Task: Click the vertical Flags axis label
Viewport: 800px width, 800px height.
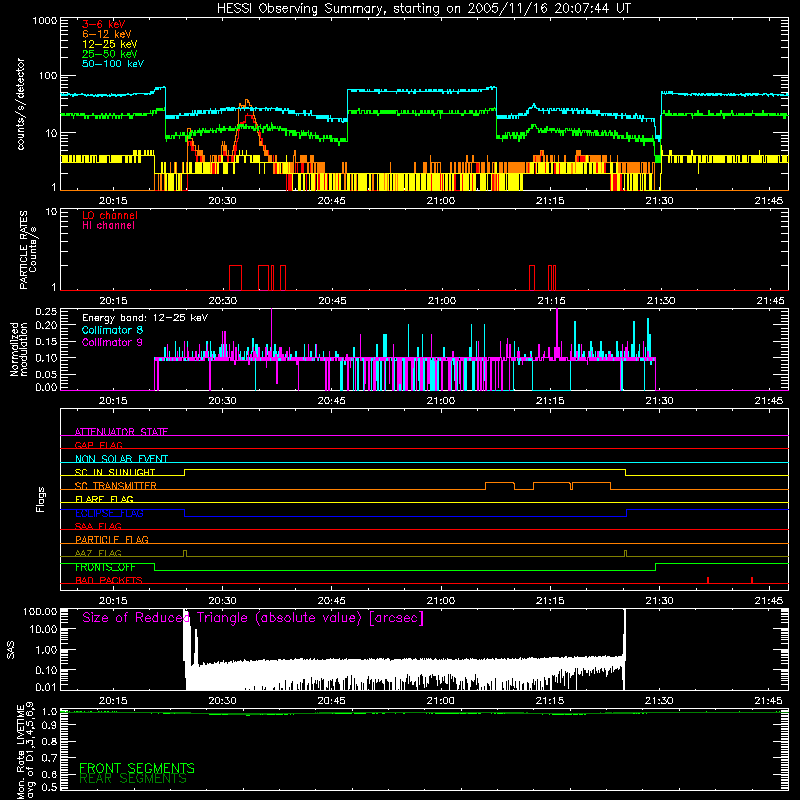Action: point(40,499)
